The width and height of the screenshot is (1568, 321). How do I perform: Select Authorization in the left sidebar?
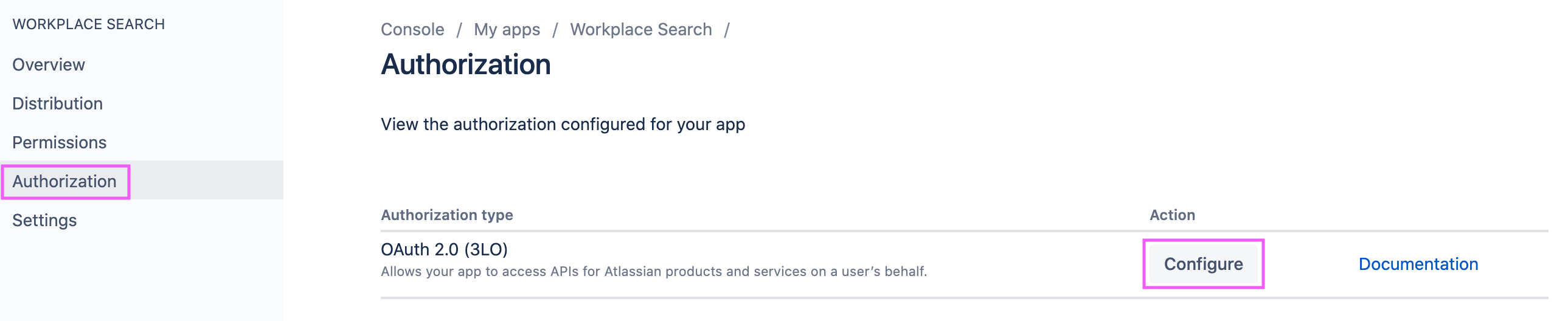point(64,181)
